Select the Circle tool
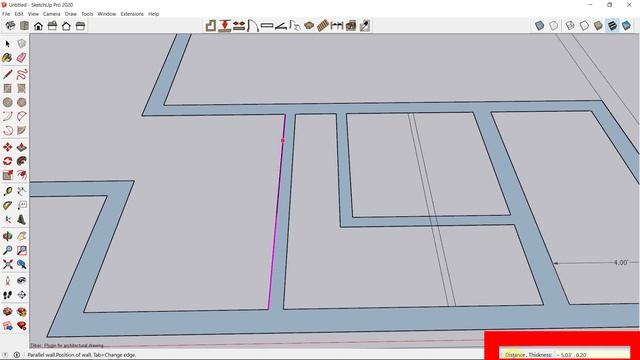Image resolution: width=640 pixels, height=360 pixels. [x=7, y=102]
